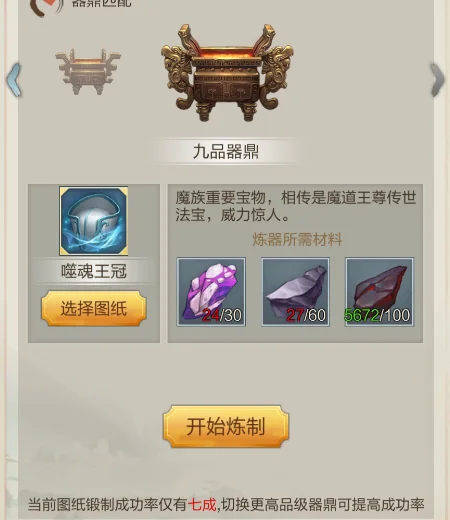Go to the next cauldron with the right arrow
The image size is (450, 520).
click(437, 80)
